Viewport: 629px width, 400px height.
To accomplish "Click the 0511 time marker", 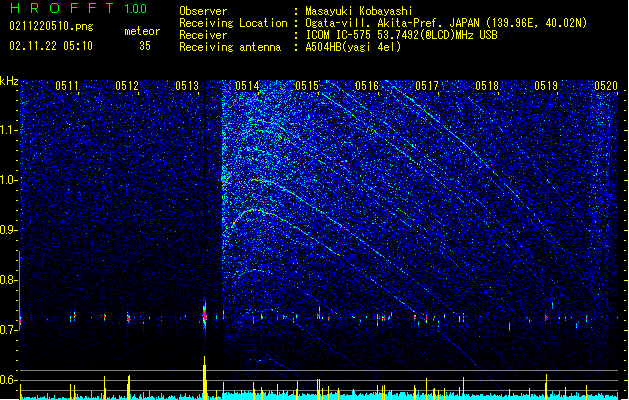I will (x=67, y=86).
